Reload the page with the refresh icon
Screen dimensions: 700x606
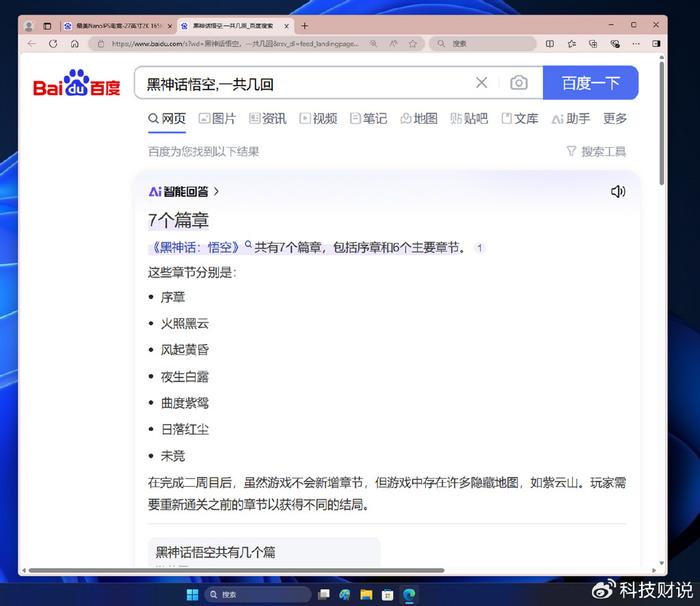tap(53, 43)
